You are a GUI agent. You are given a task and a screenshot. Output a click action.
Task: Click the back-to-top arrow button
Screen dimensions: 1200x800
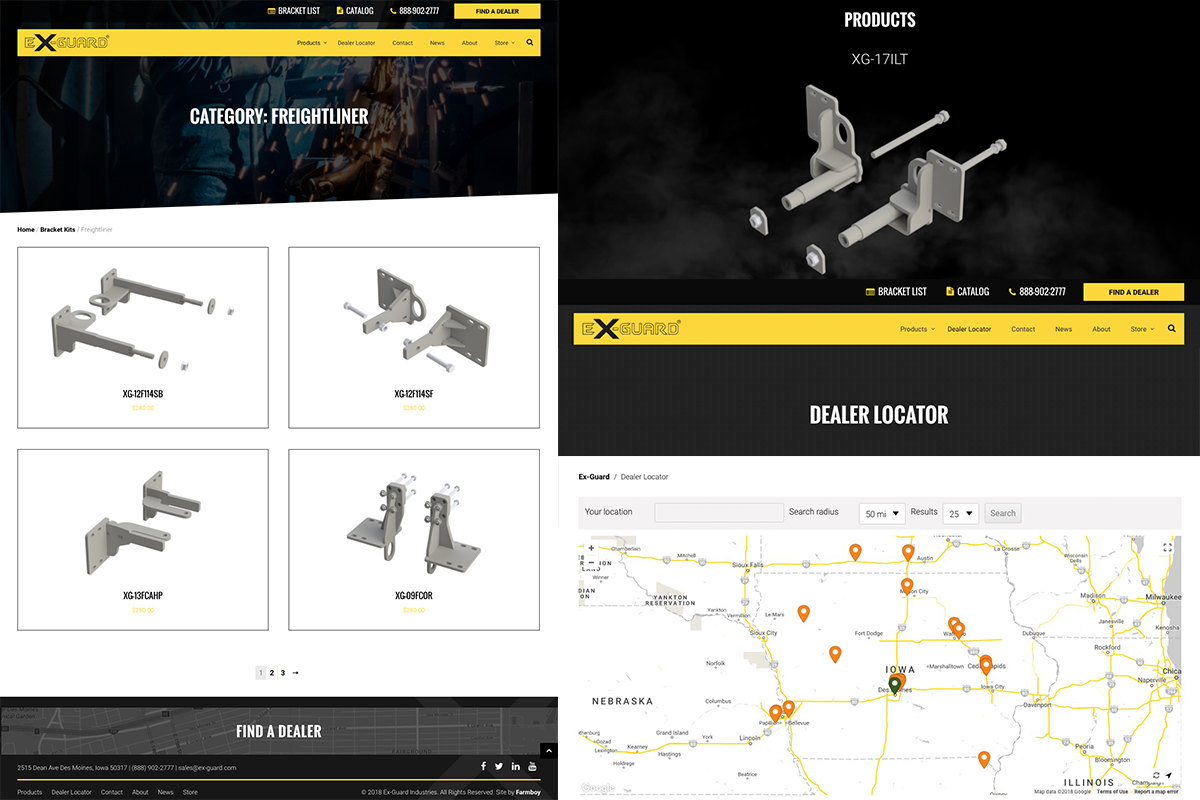pyautogui.click(x=548, y=750)
